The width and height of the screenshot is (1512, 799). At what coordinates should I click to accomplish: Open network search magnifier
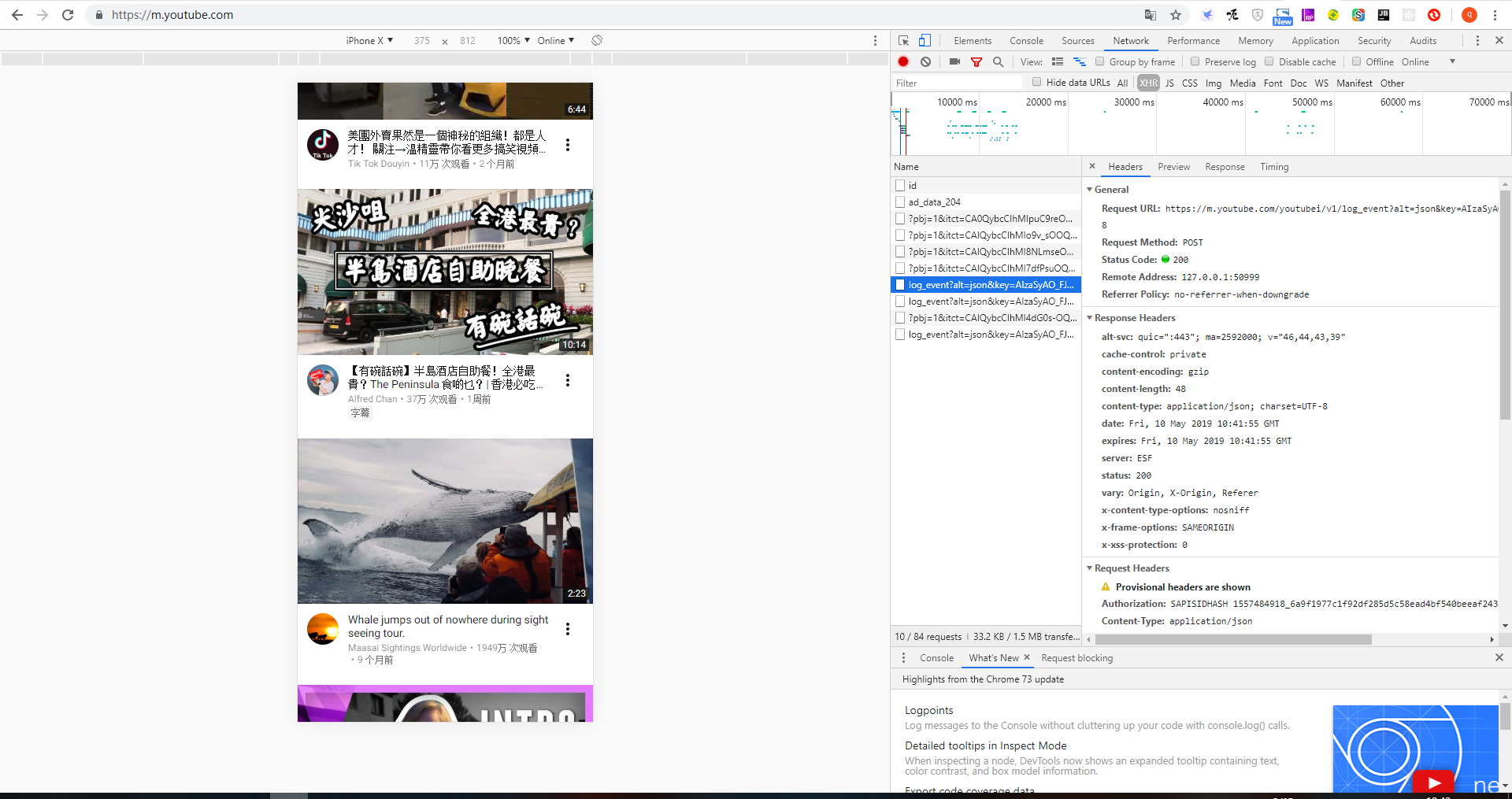(x=999, y=61)
